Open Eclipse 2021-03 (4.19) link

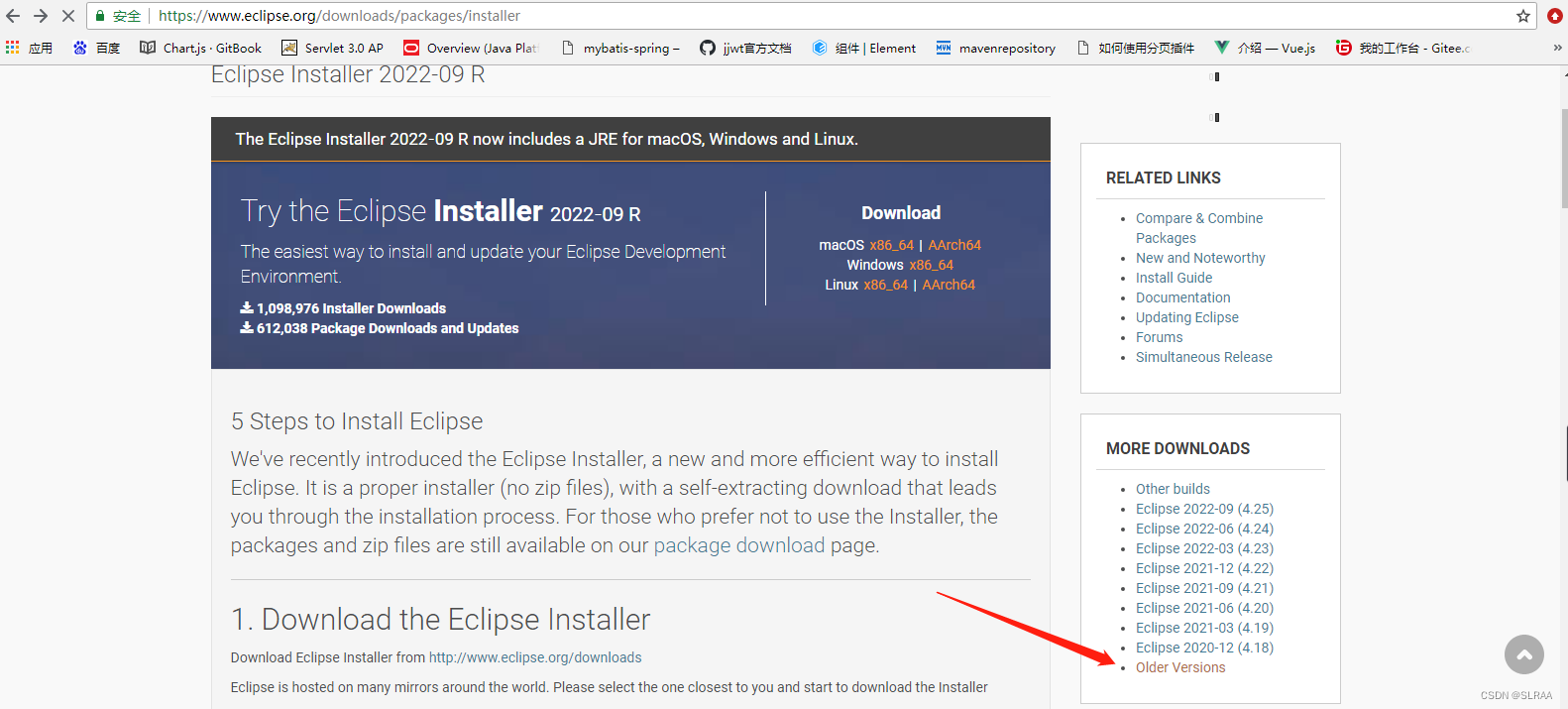1204,628
